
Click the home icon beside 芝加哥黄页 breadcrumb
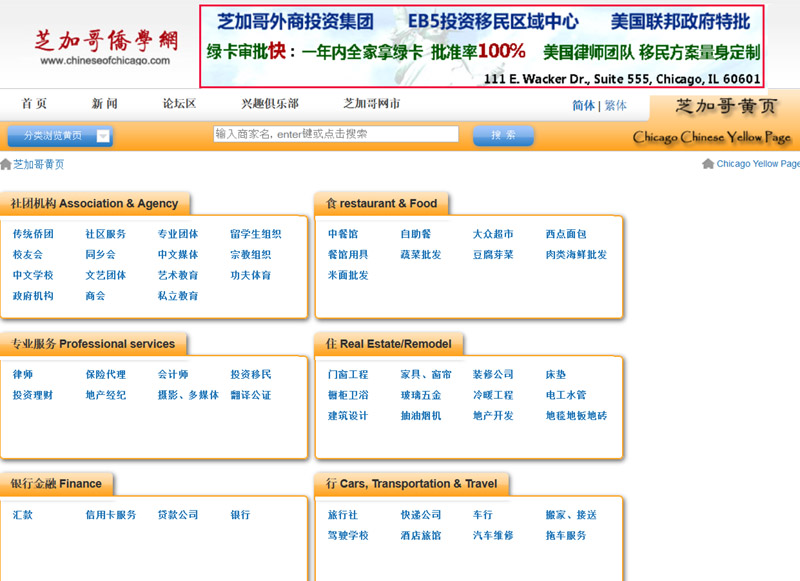click(x=6, y=164)
